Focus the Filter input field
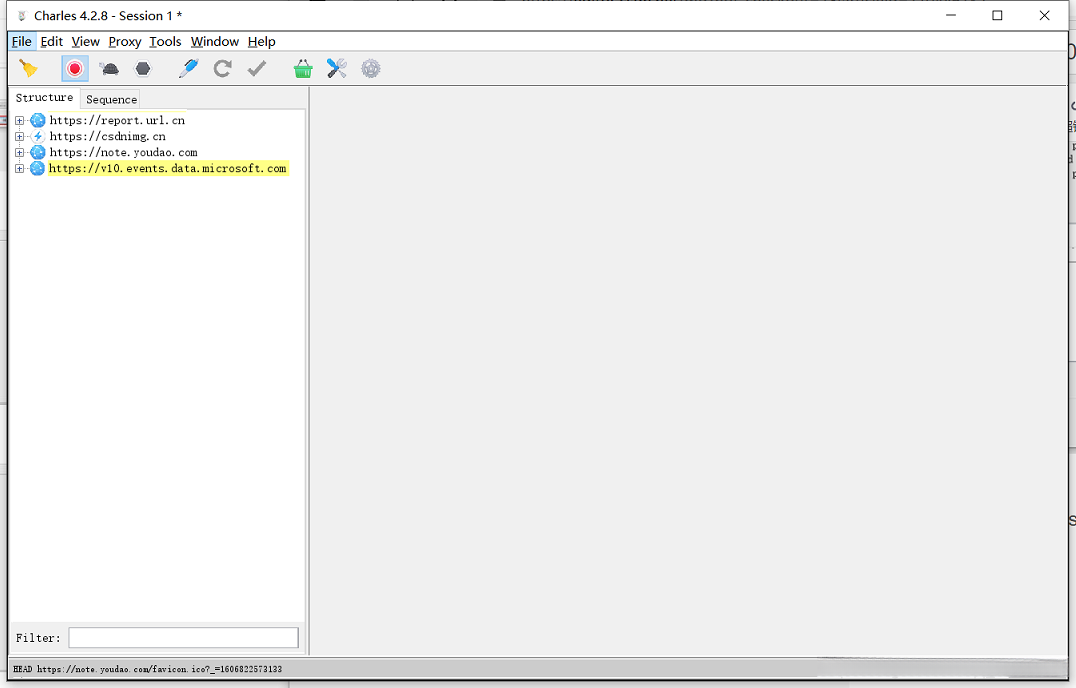The height and width of the screenshot is (688, 1076). [183, 638]
